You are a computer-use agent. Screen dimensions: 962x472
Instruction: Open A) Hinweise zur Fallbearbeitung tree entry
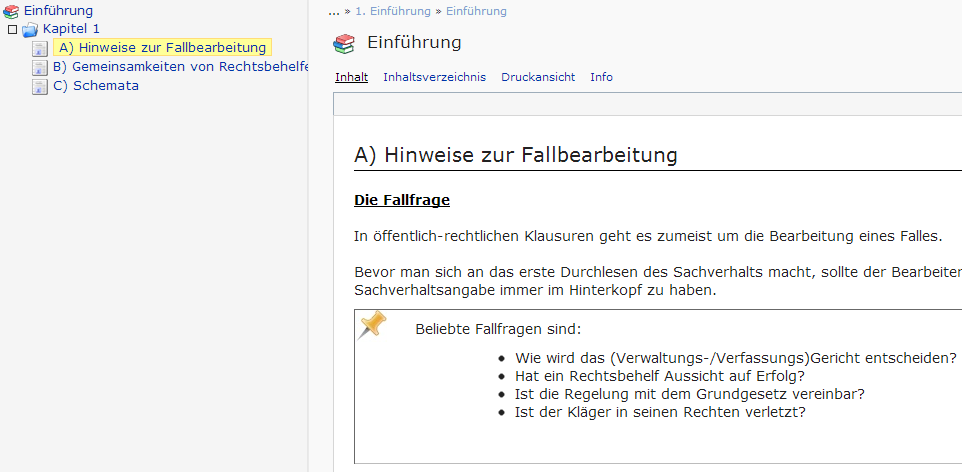point(162,48)
